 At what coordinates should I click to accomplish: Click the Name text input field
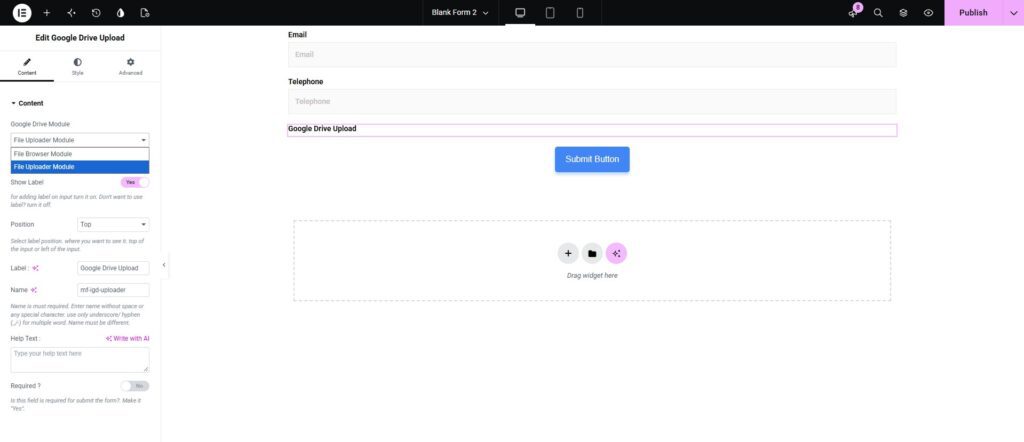coord(113,290)
